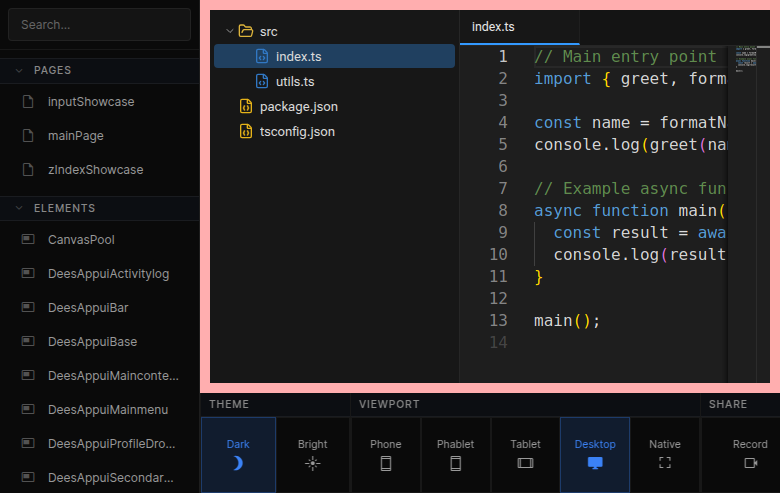Click the tsconfig.json file icon

[x=245, y=131]
